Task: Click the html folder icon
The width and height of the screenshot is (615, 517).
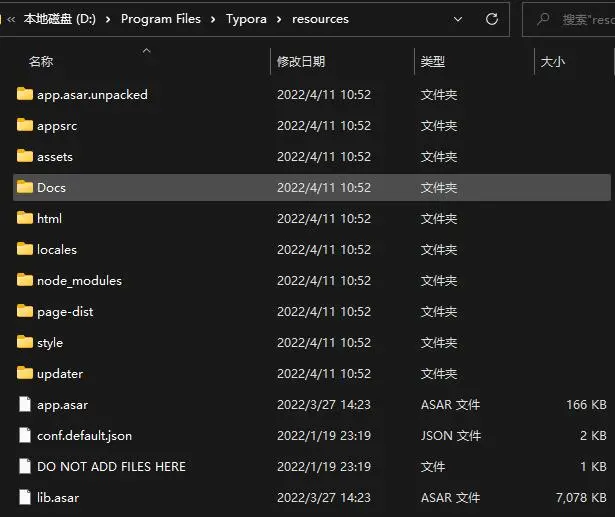Action: coord(25,218)
